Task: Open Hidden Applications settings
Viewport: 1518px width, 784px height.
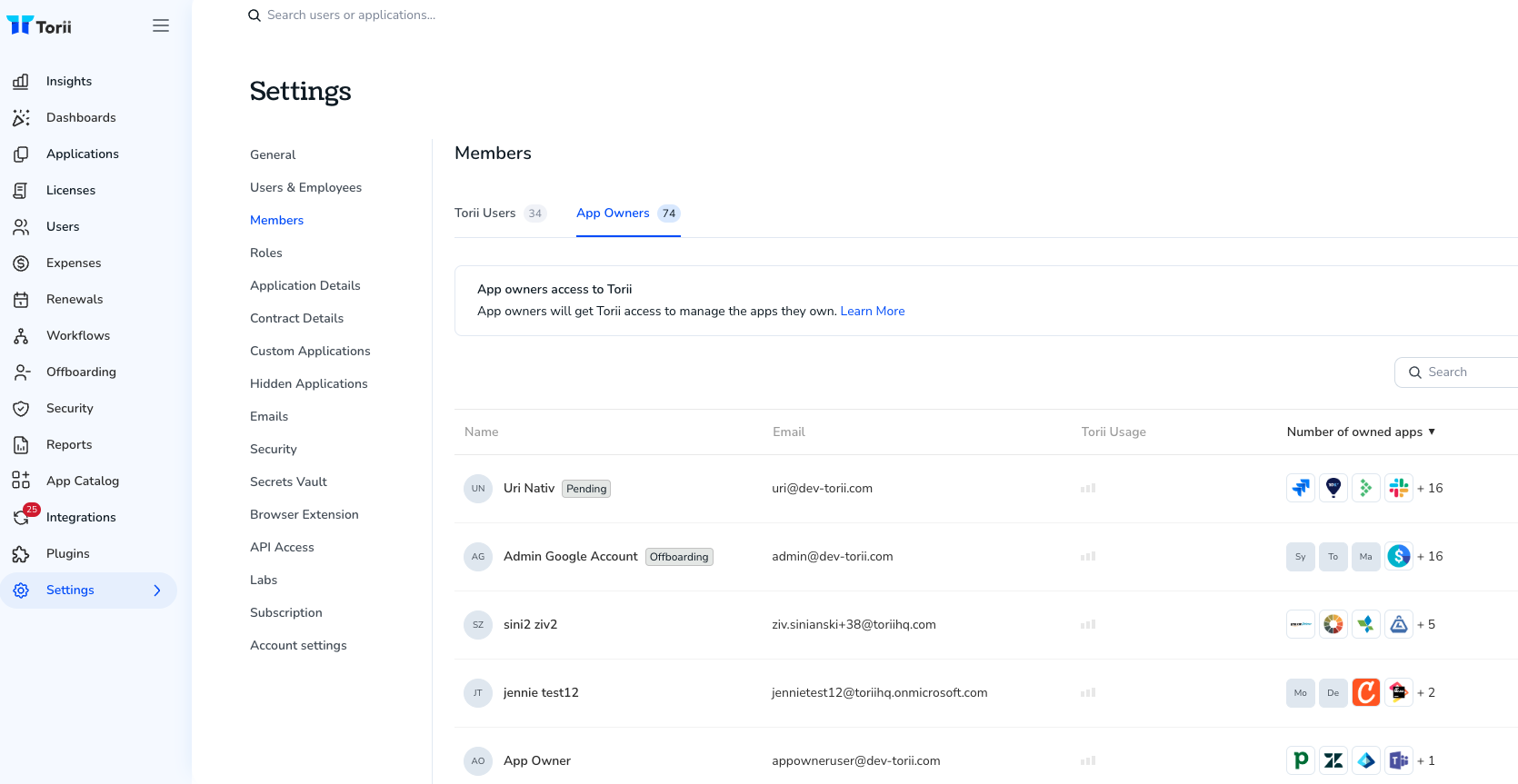Action: [308, 384]
